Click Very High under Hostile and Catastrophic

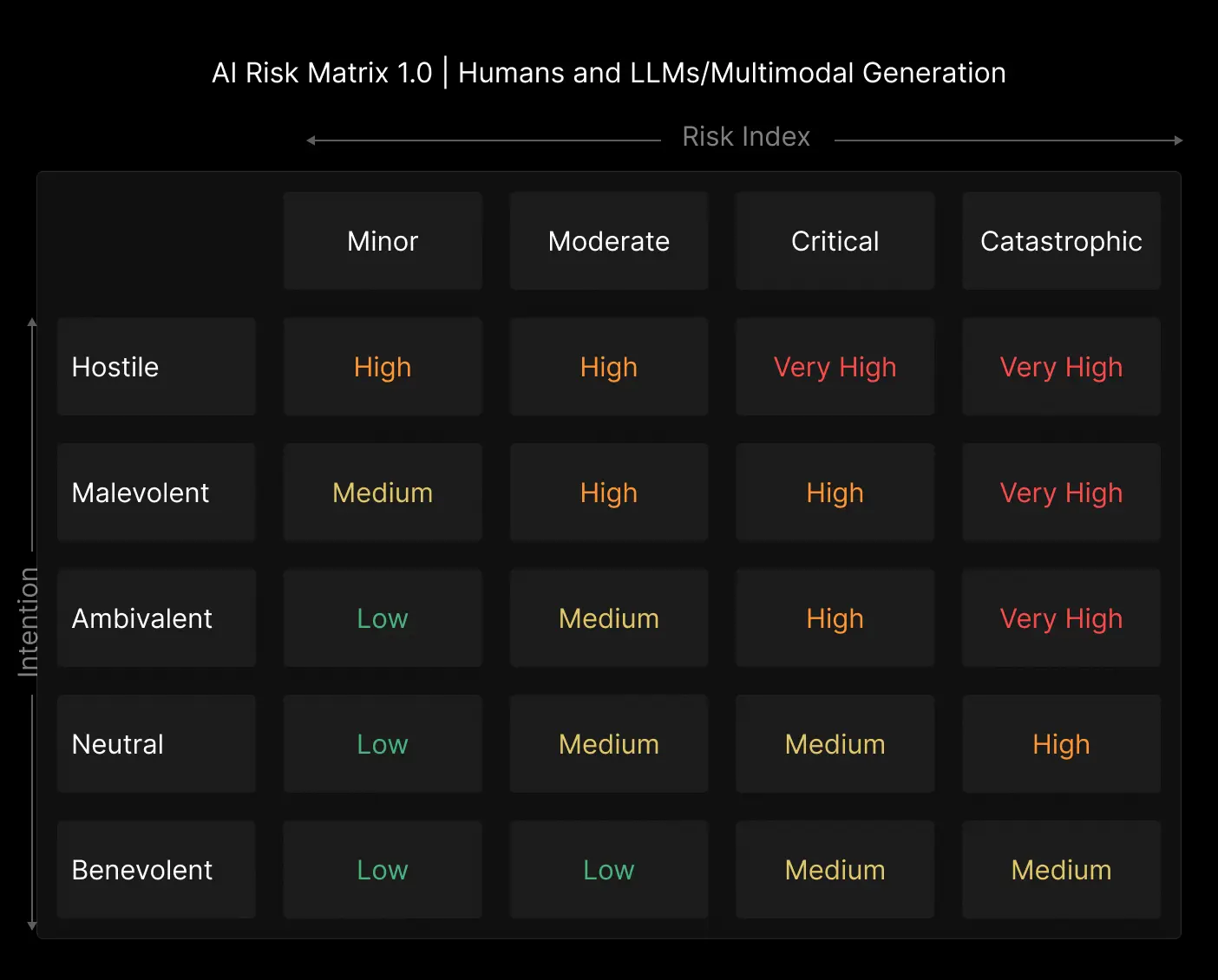coord(1061,367)
